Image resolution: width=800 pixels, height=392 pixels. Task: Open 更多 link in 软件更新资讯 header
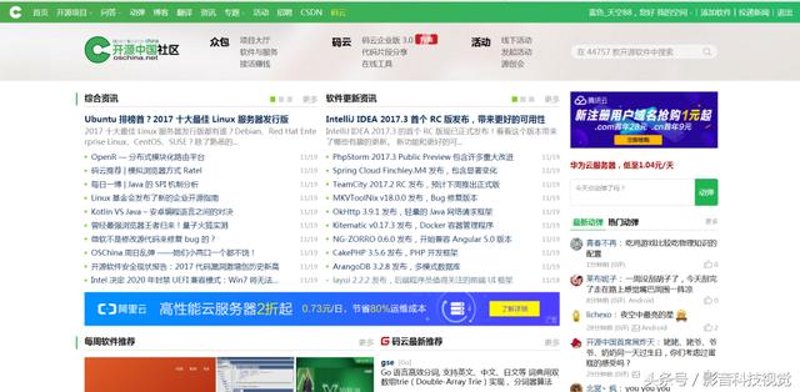pyautogui.click(x=552, y=99)
